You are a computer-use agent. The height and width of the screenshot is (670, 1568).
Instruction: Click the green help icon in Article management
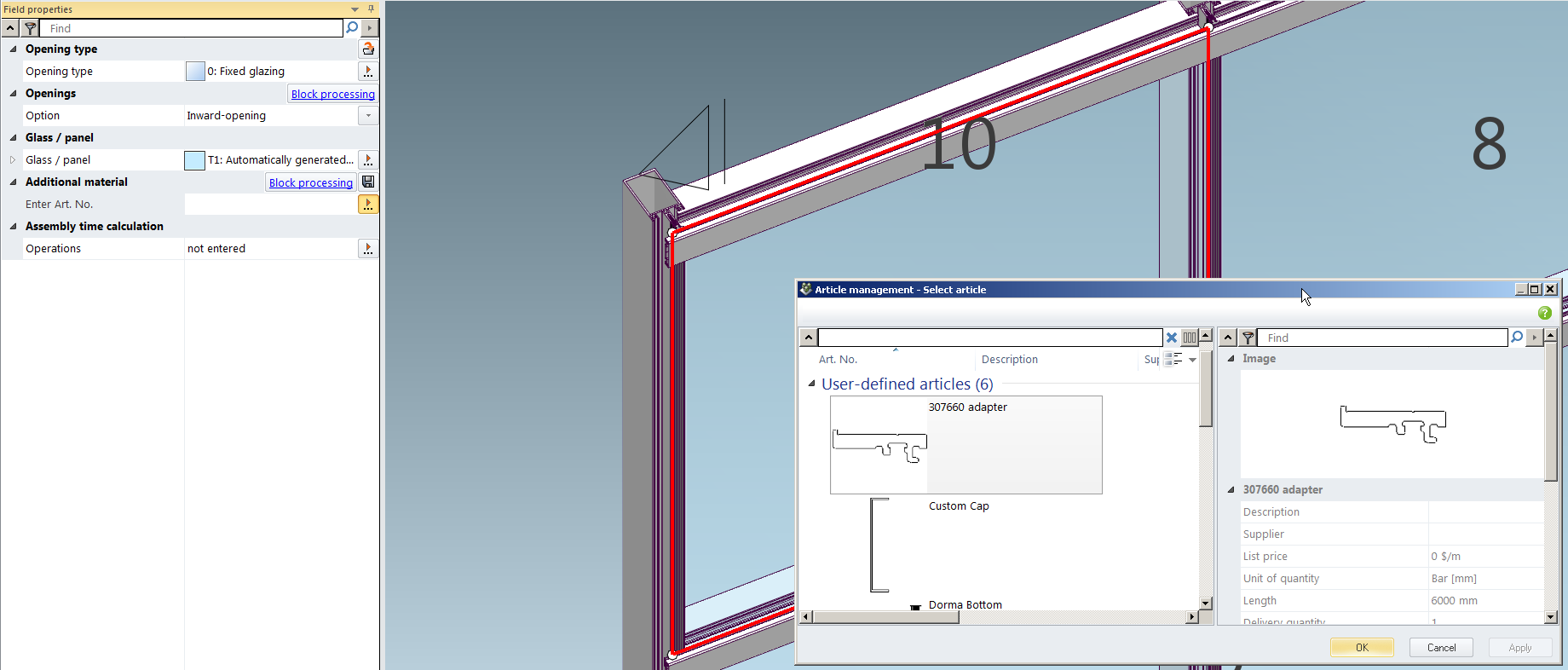(1544, 313)
